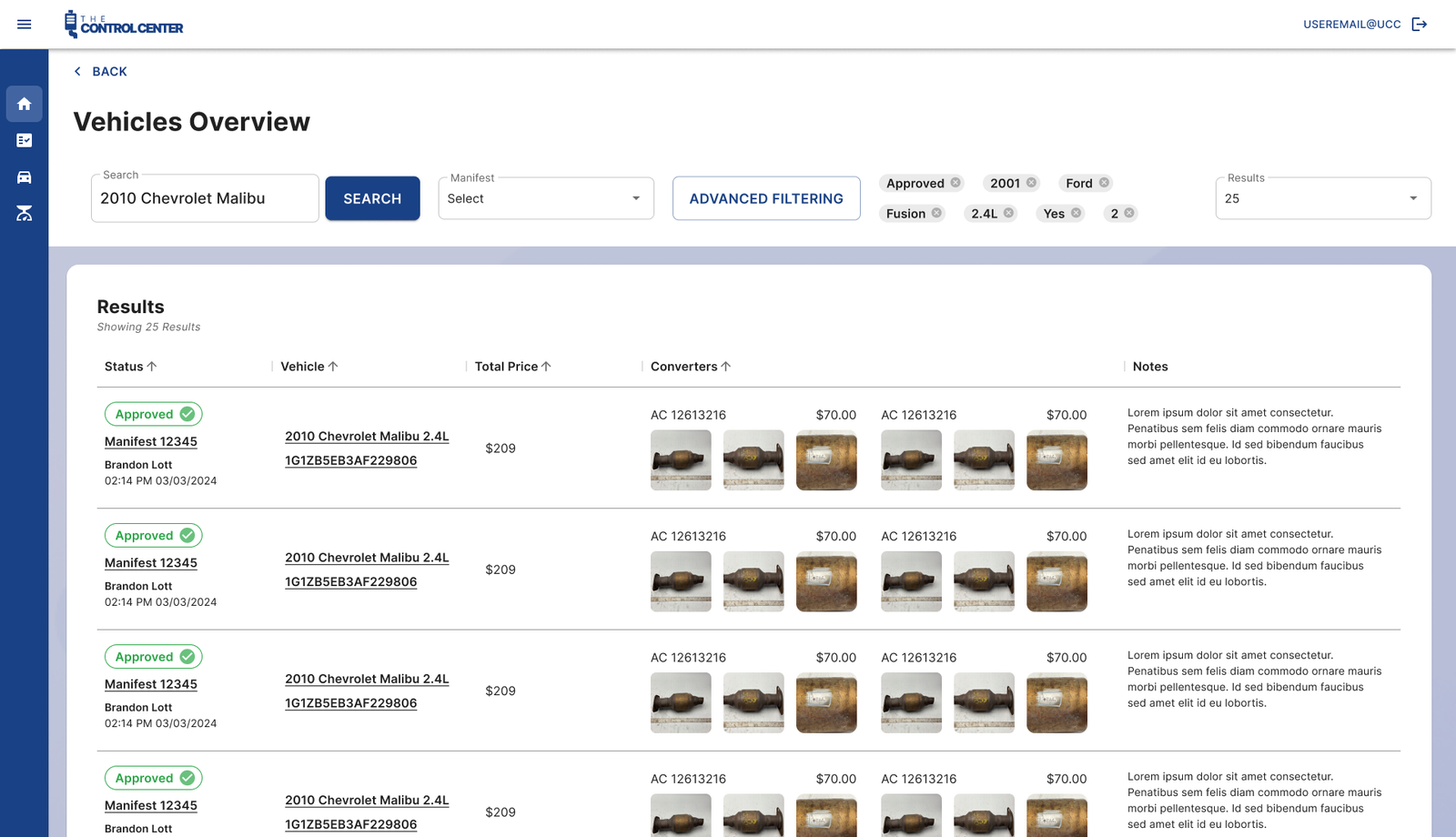This screenshot has width=1456, height=837.
Task: Open ADVANCED FILTERING
Action: point(766,198)
